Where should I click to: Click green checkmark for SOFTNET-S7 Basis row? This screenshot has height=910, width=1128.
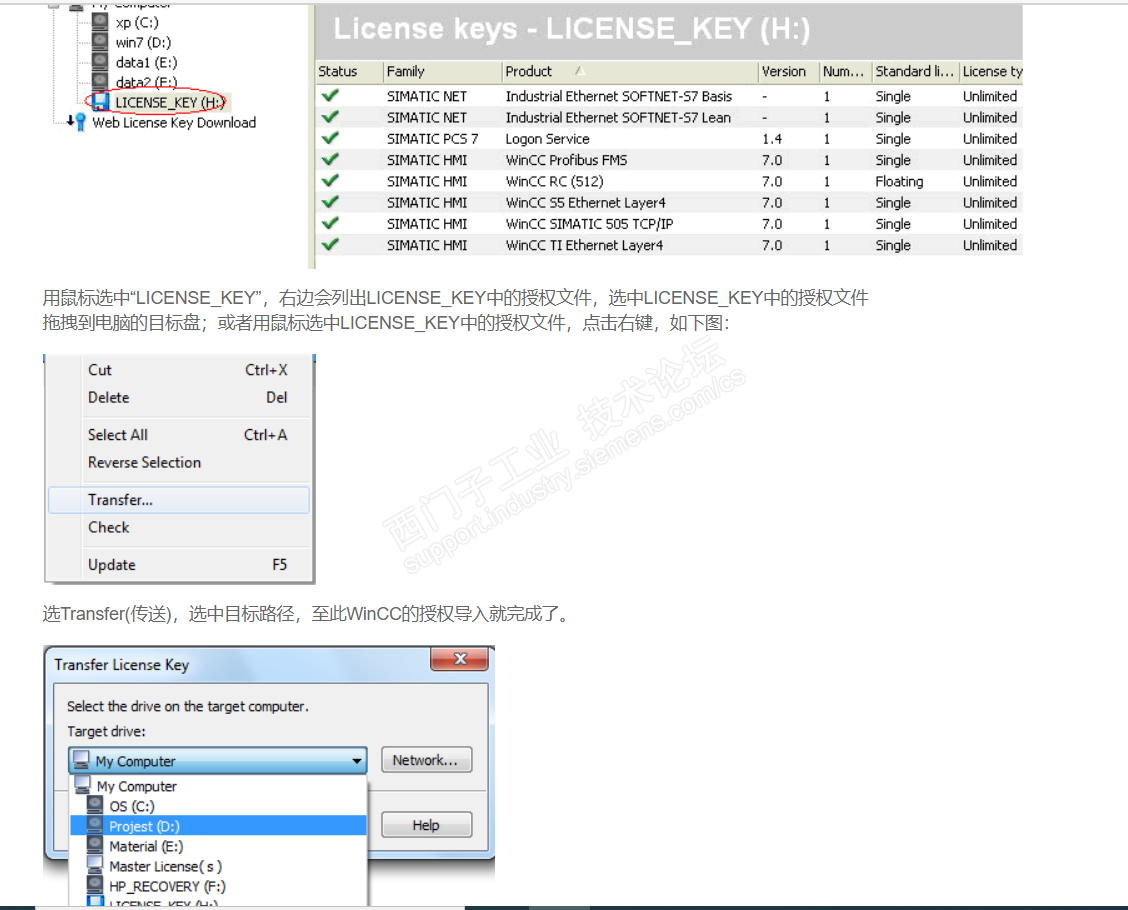(330, 95)
